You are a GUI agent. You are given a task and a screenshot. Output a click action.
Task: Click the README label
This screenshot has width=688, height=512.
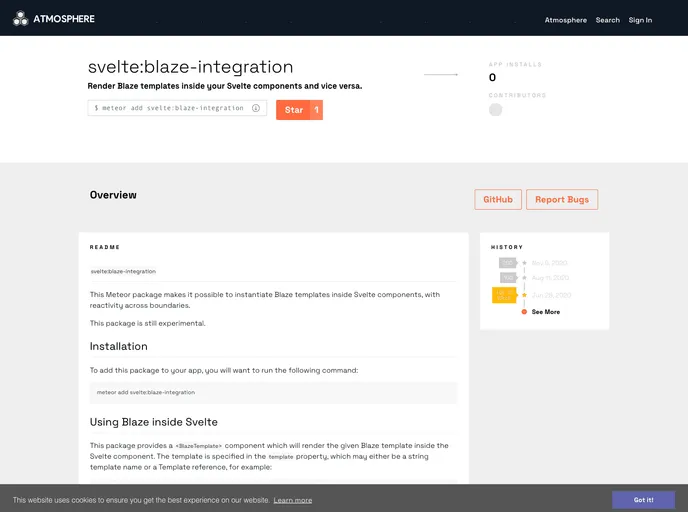pos(105,247)
